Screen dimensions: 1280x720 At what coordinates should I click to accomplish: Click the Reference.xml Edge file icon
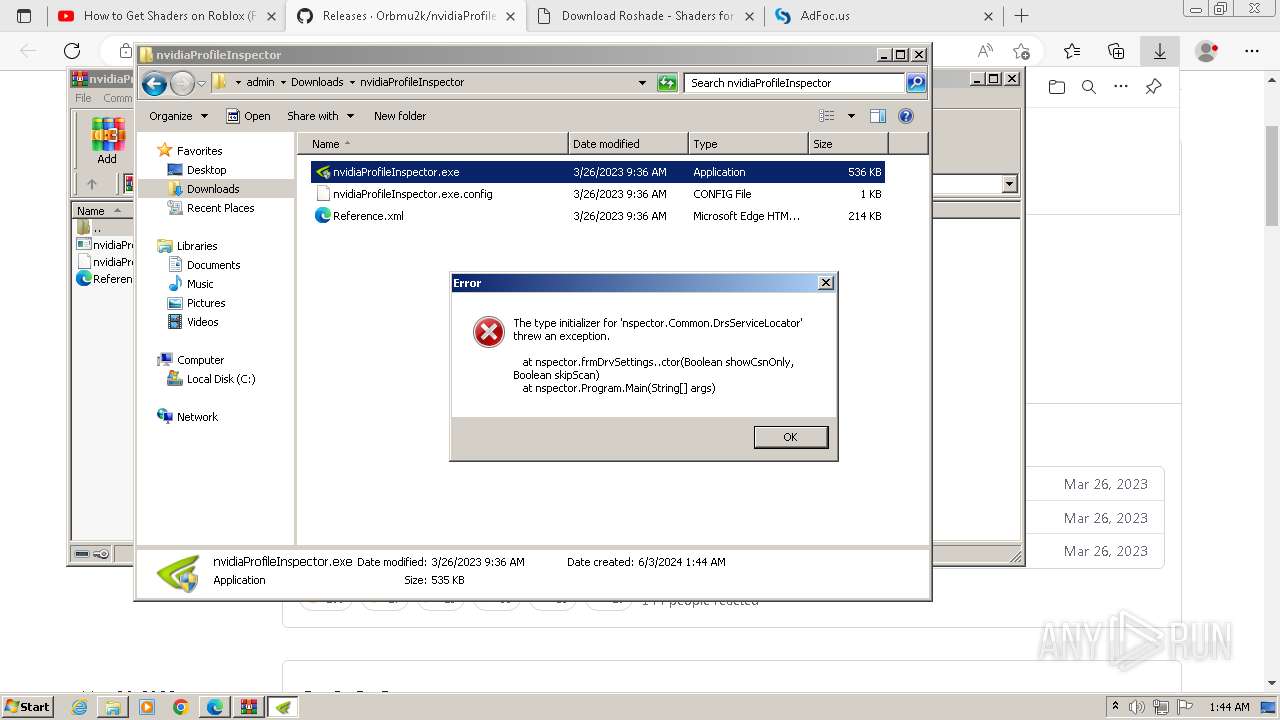323,215
